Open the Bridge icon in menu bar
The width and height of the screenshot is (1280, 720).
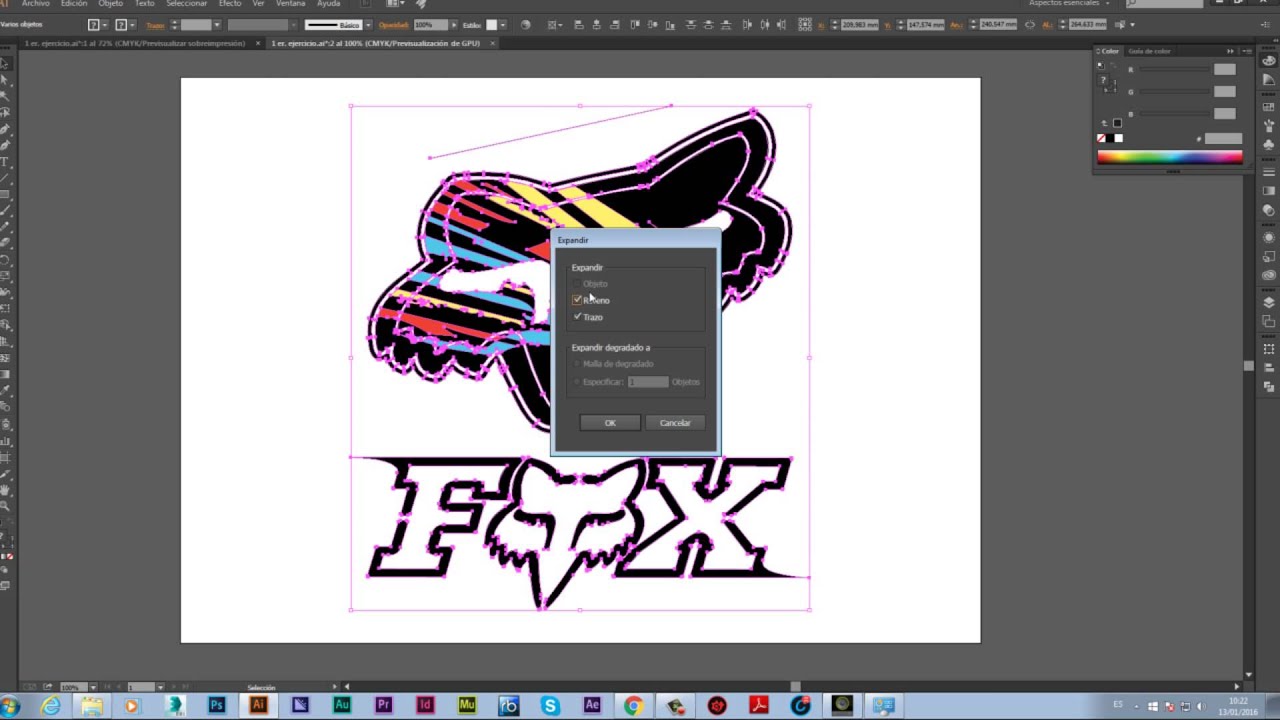point(364,4)
